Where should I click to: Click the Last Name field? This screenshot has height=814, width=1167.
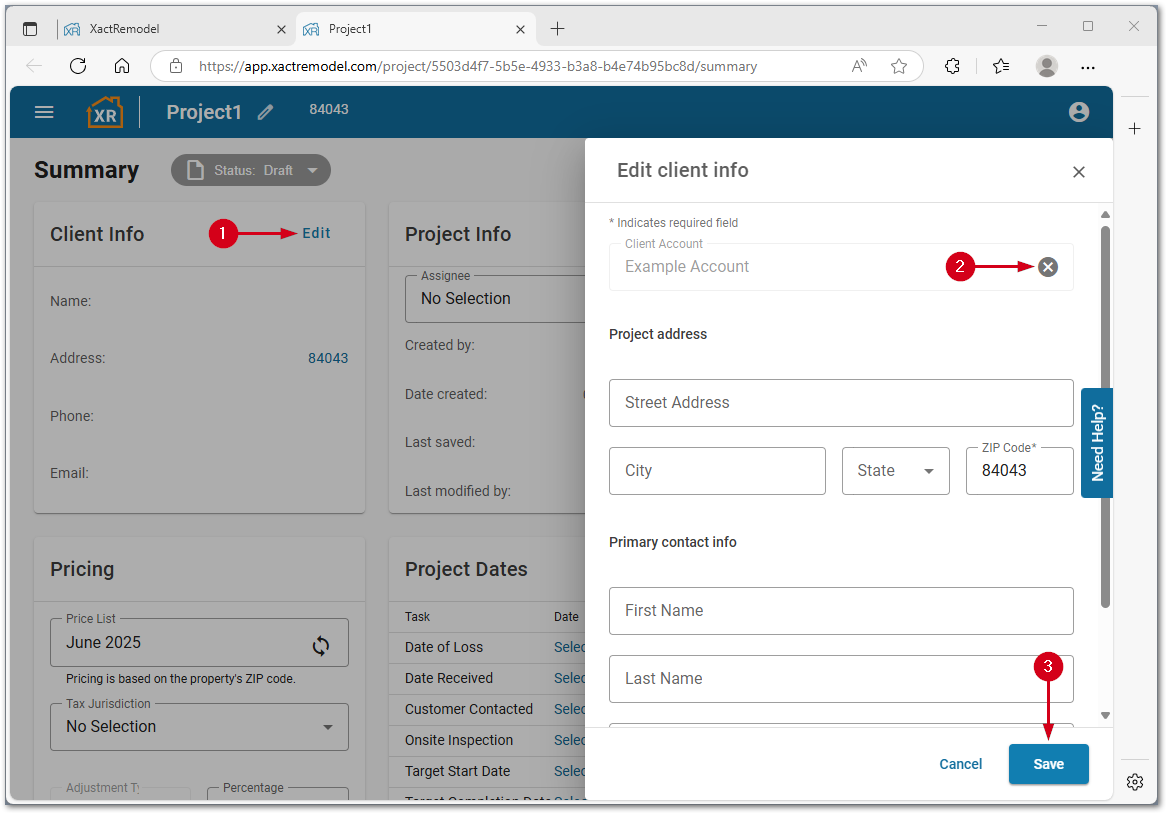841,679
